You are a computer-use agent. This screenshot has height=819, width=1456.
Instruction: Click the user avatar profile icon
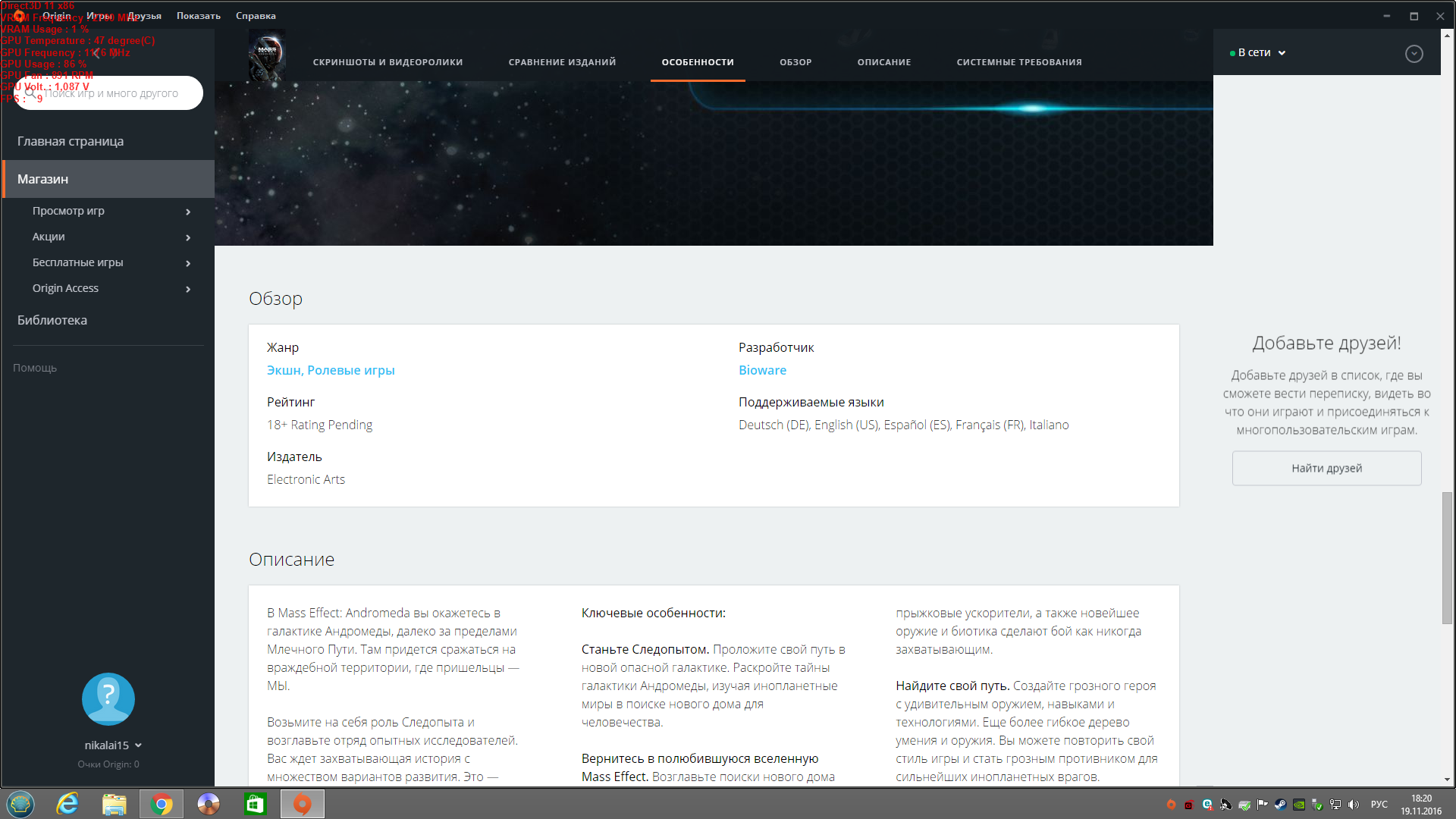(x=108, y=699)
